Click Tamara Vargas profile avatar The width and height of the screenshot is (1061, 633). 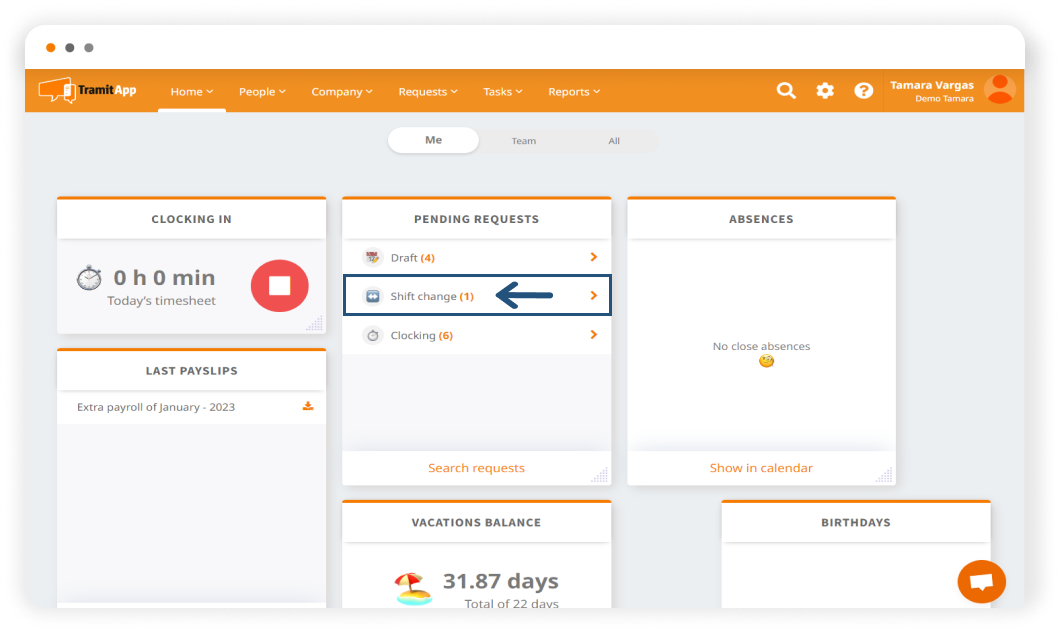click(999, 90)
